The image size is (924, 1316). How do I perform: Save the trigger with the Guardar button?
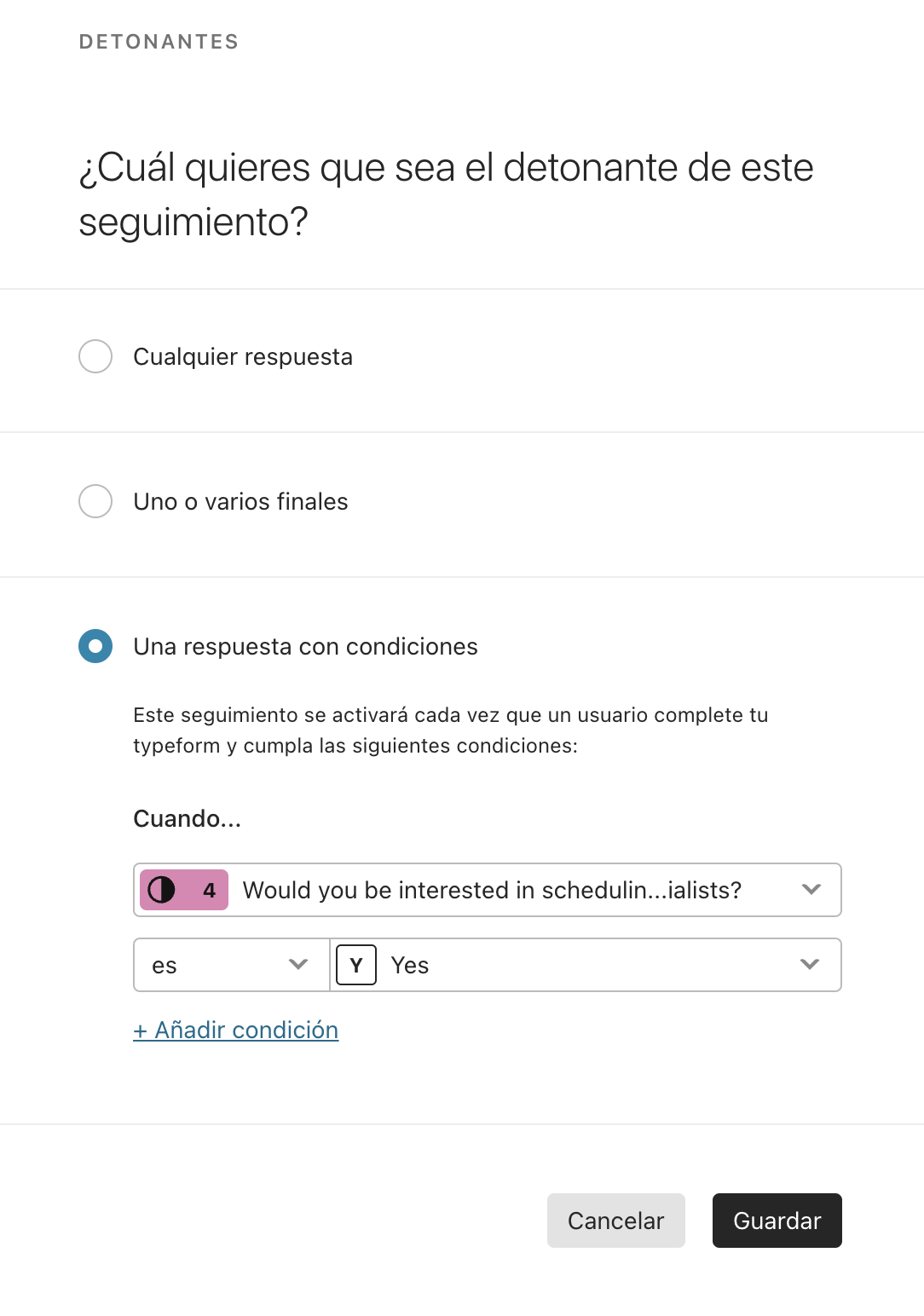(x=777, y=1221)
